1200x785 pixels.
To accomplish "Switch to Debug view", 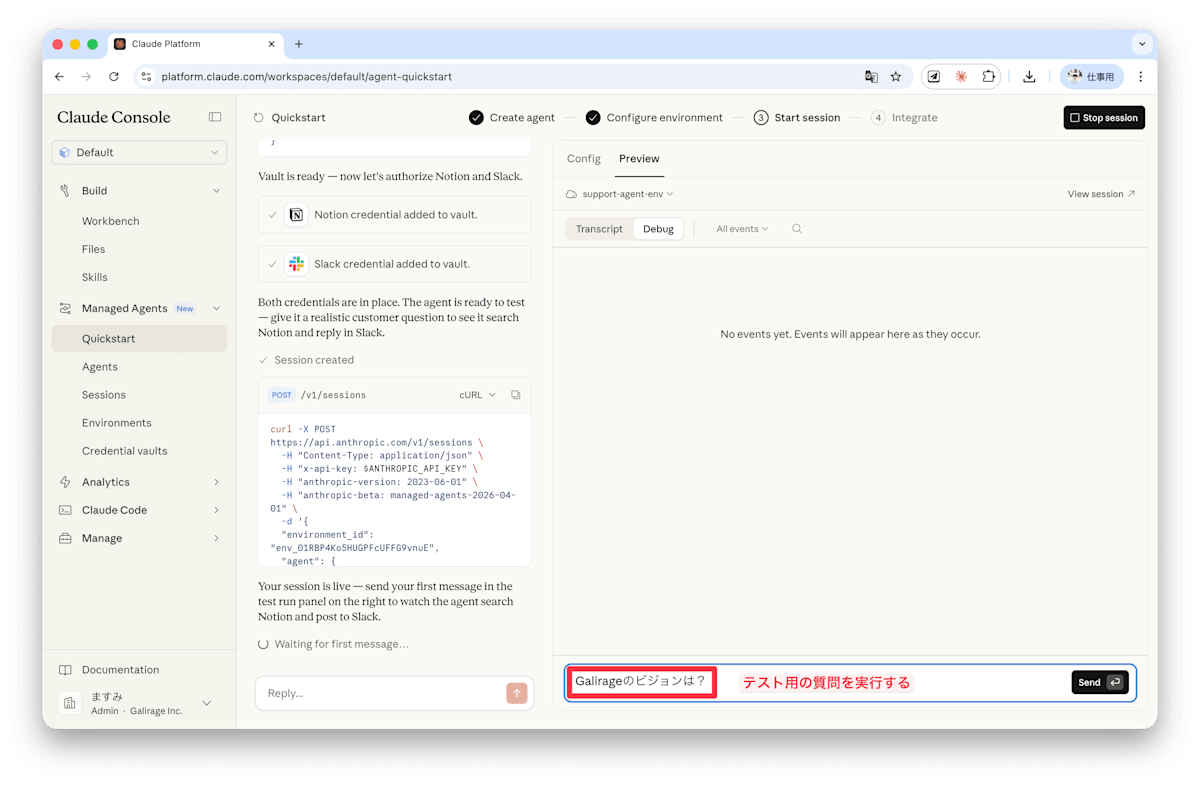I will [x=658, y=229].
